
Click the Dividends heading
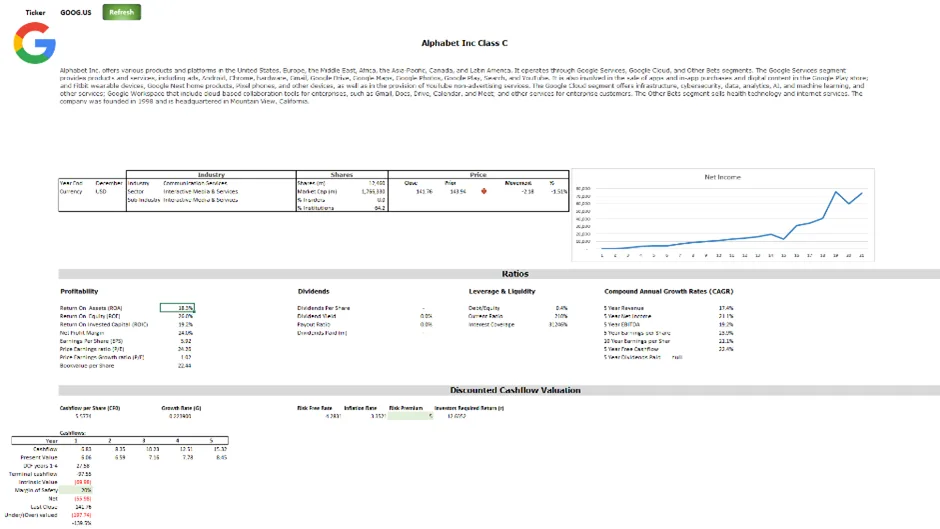pyautogui.click(x=314, y=291)
